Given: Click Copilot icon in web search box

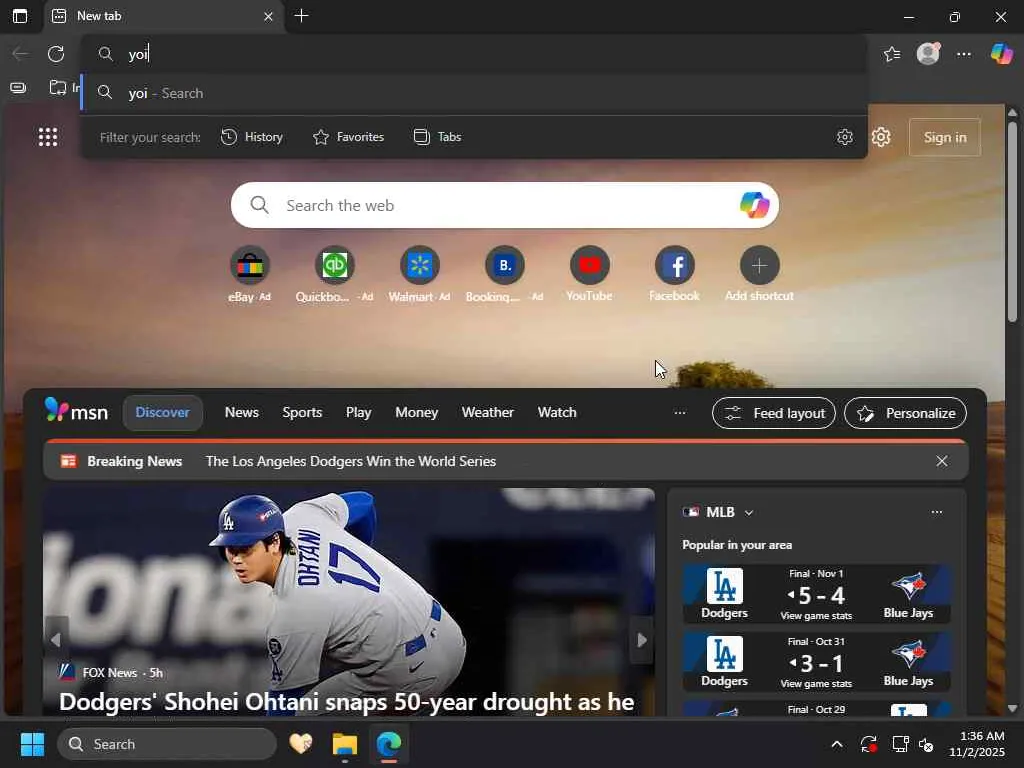Looking at the screenshot, I should click(754, 205).
